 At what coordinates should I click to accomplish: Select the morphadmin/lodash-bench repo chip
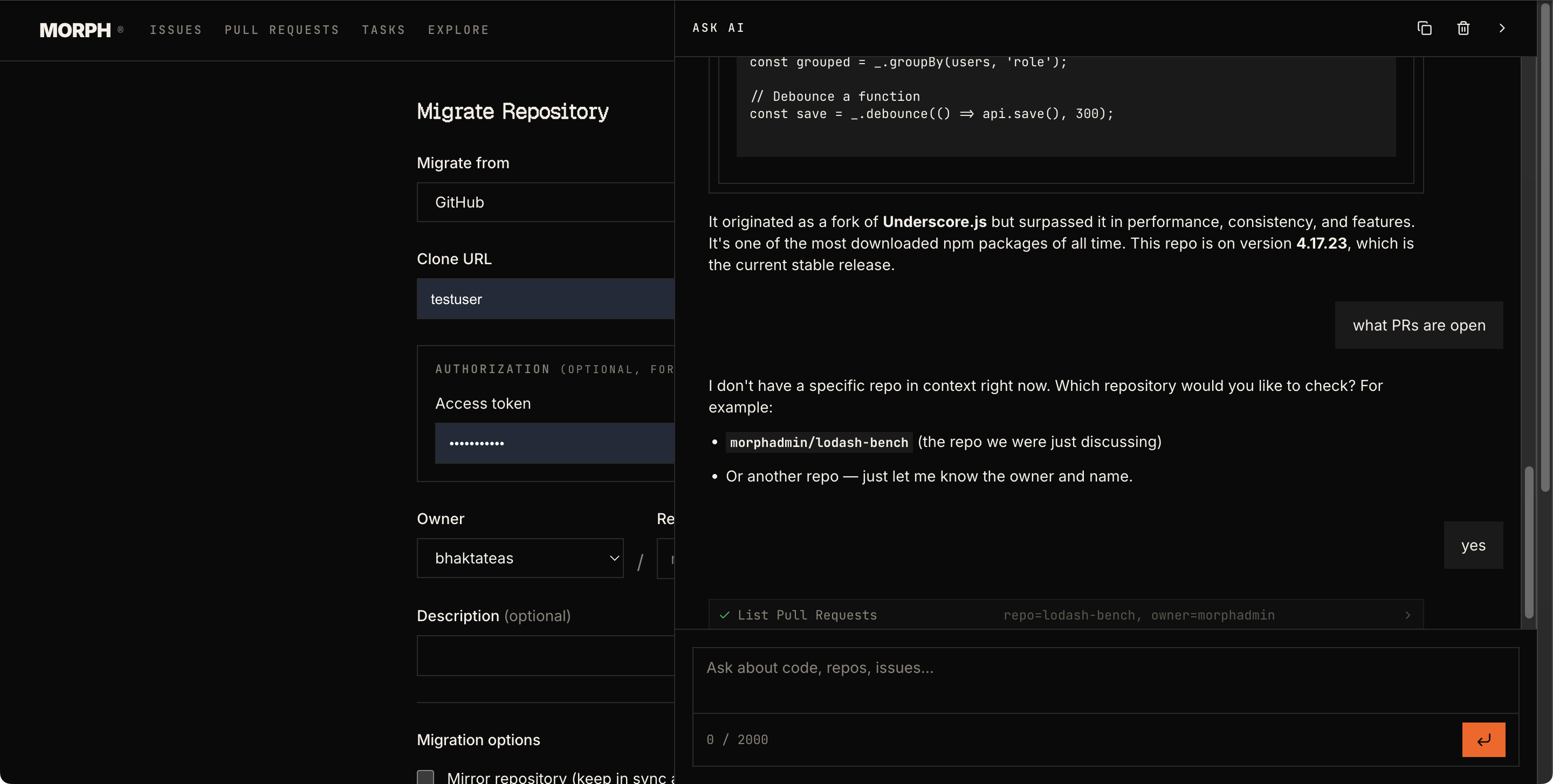coord(818,442)
